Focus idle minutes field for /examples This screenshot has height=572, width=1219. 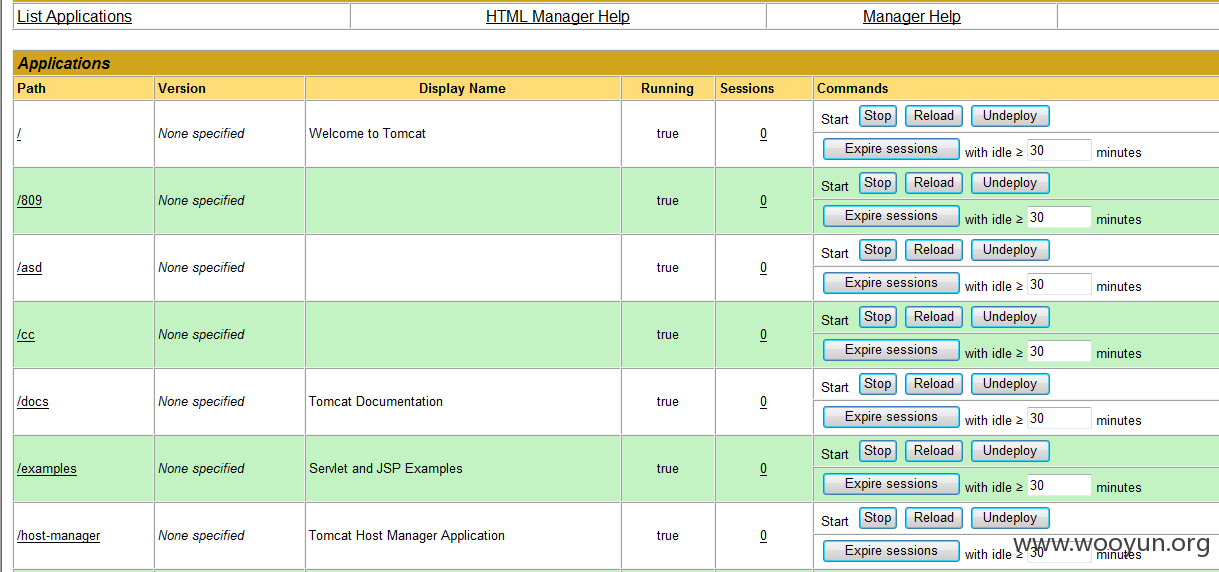point(1059,486)
